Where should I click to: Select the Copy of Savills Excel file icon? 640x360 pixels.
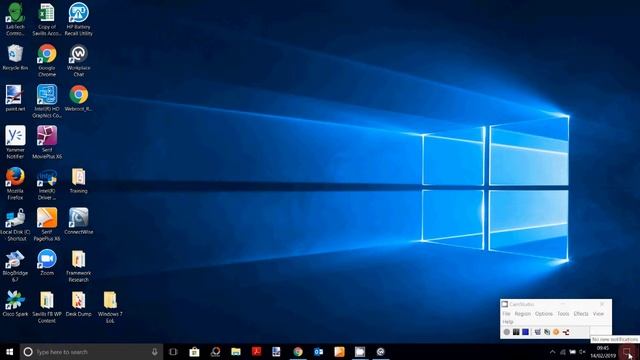[47, 19]
